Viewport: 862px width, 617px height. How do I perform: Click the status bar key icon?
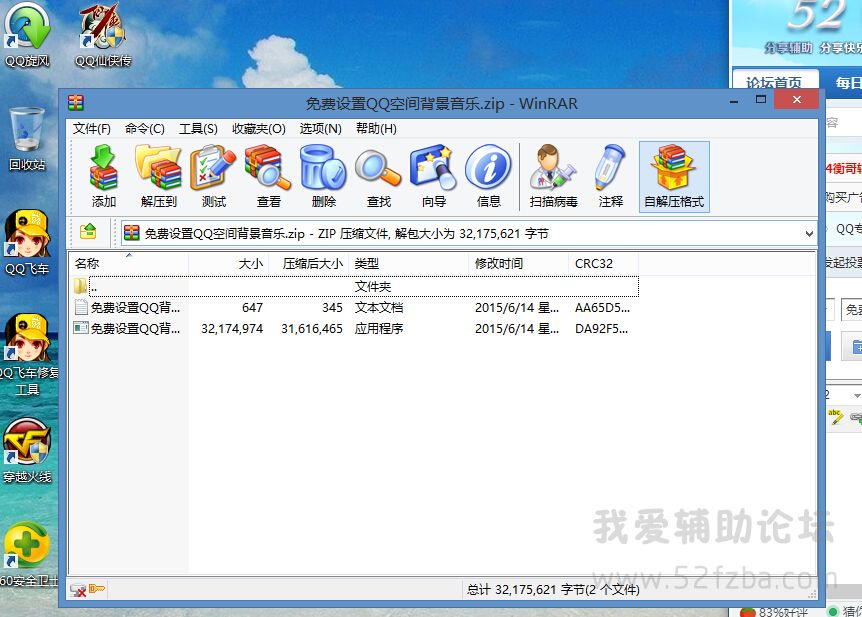pyautogui.click(x=97, y=589)
